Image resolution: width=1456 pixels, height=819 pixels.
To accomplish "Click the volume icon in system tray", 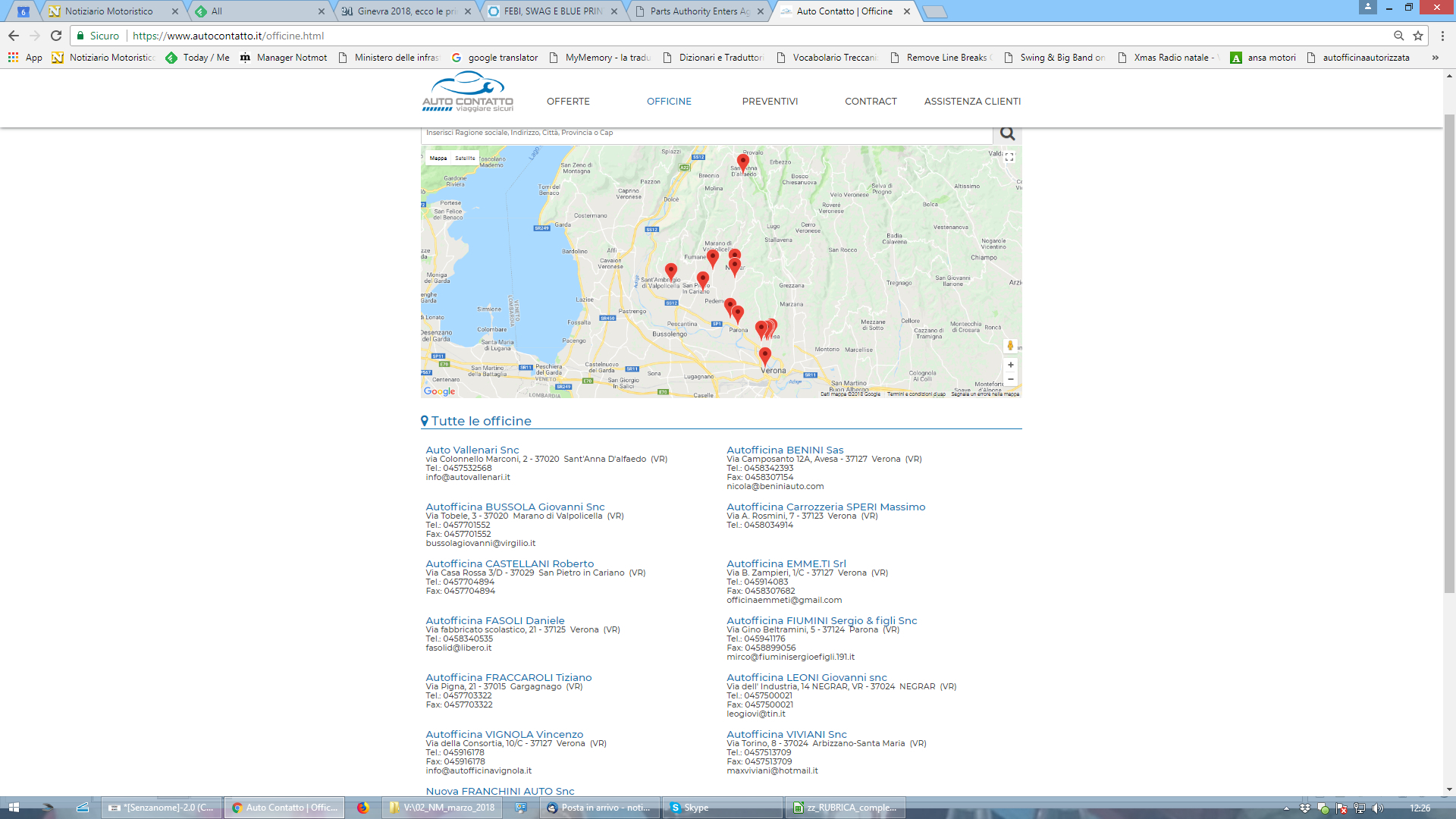I will tap(1377, 808).
